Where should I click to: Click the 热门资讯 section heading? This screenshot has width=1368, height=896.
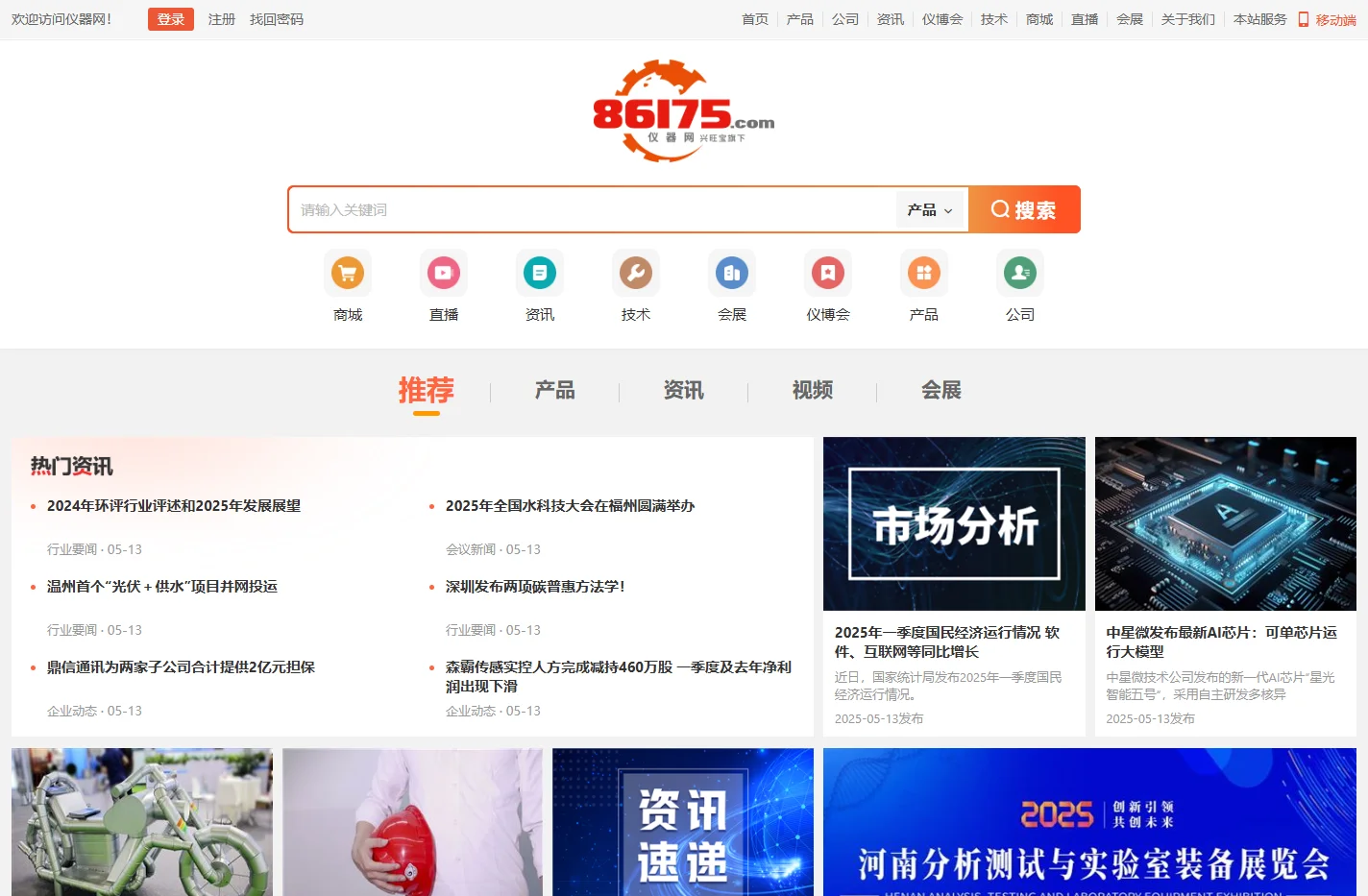[x=72, y=467]
